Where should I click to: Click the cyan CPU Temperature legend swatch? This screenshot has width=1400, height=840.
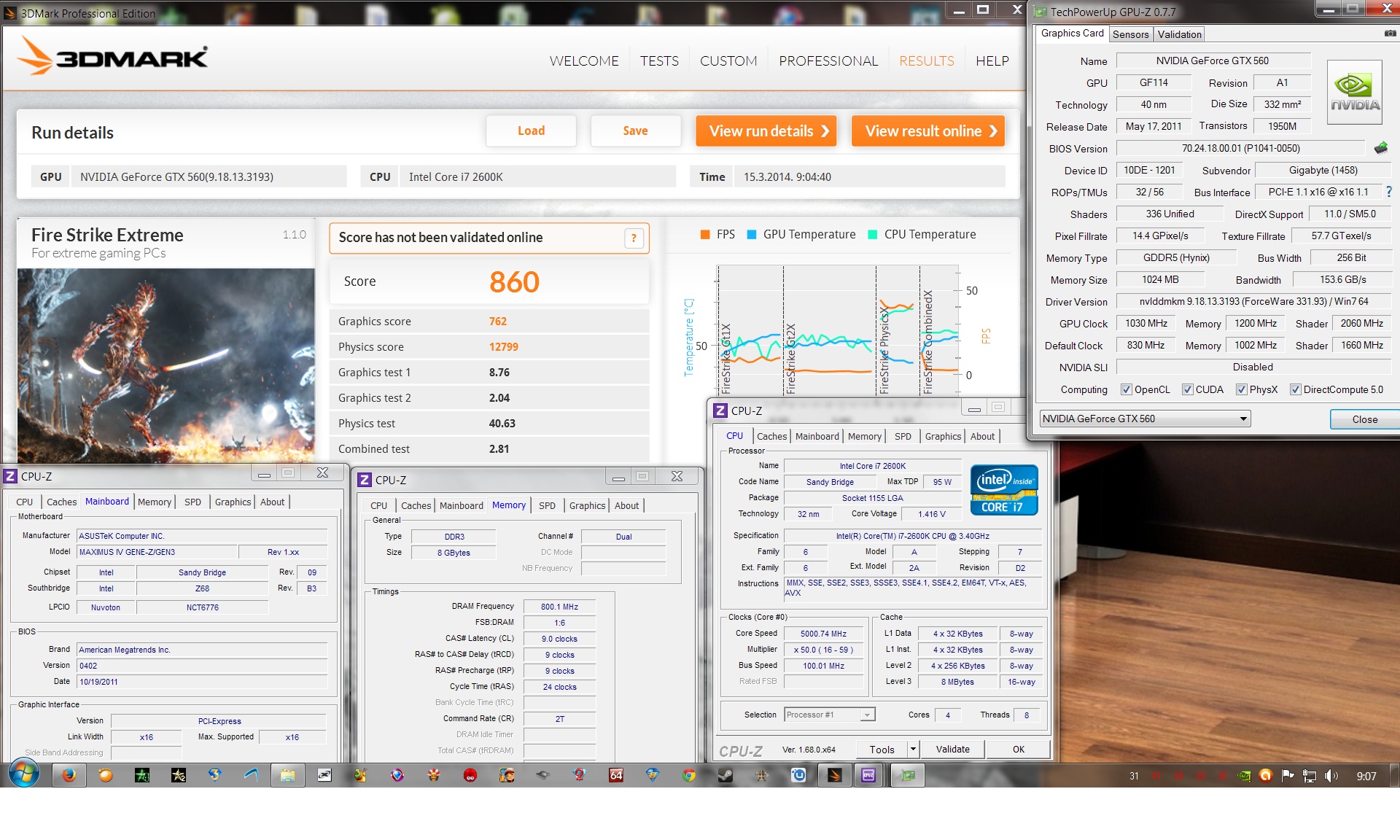pos(873,234)
